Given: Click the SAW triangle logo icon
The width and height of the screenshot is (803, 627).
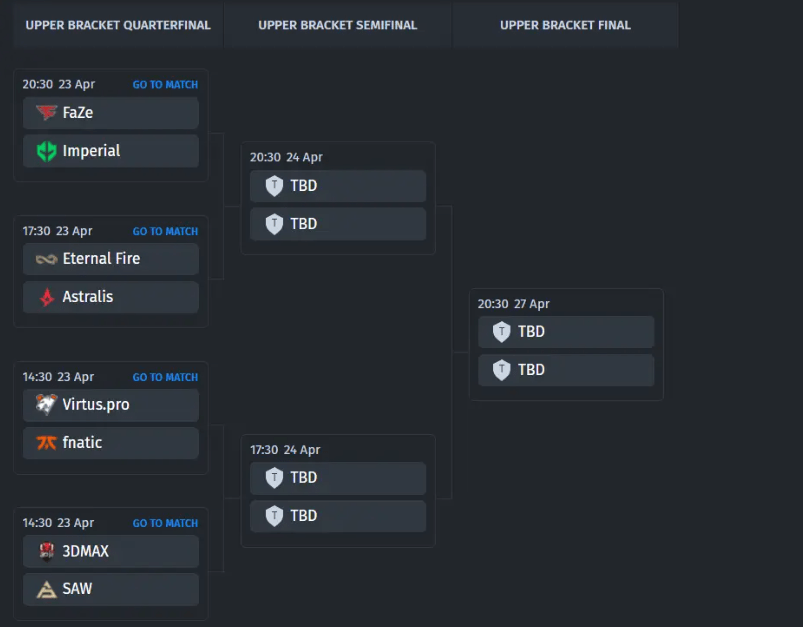Looking at the screenshot, I should (46, 589).
